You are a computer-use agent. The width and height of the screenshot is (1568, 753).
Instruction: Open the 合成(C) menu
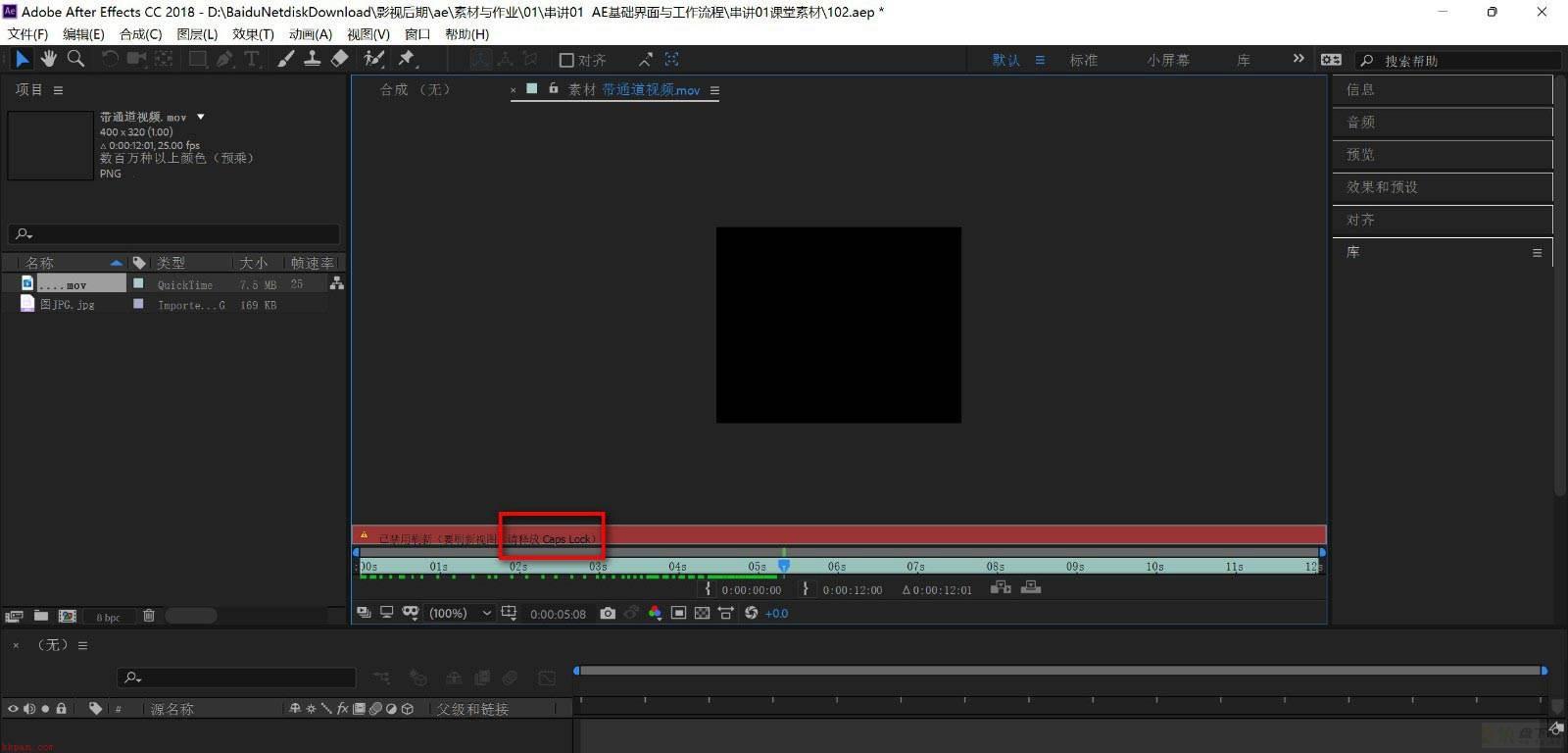[x=140, y=33]
